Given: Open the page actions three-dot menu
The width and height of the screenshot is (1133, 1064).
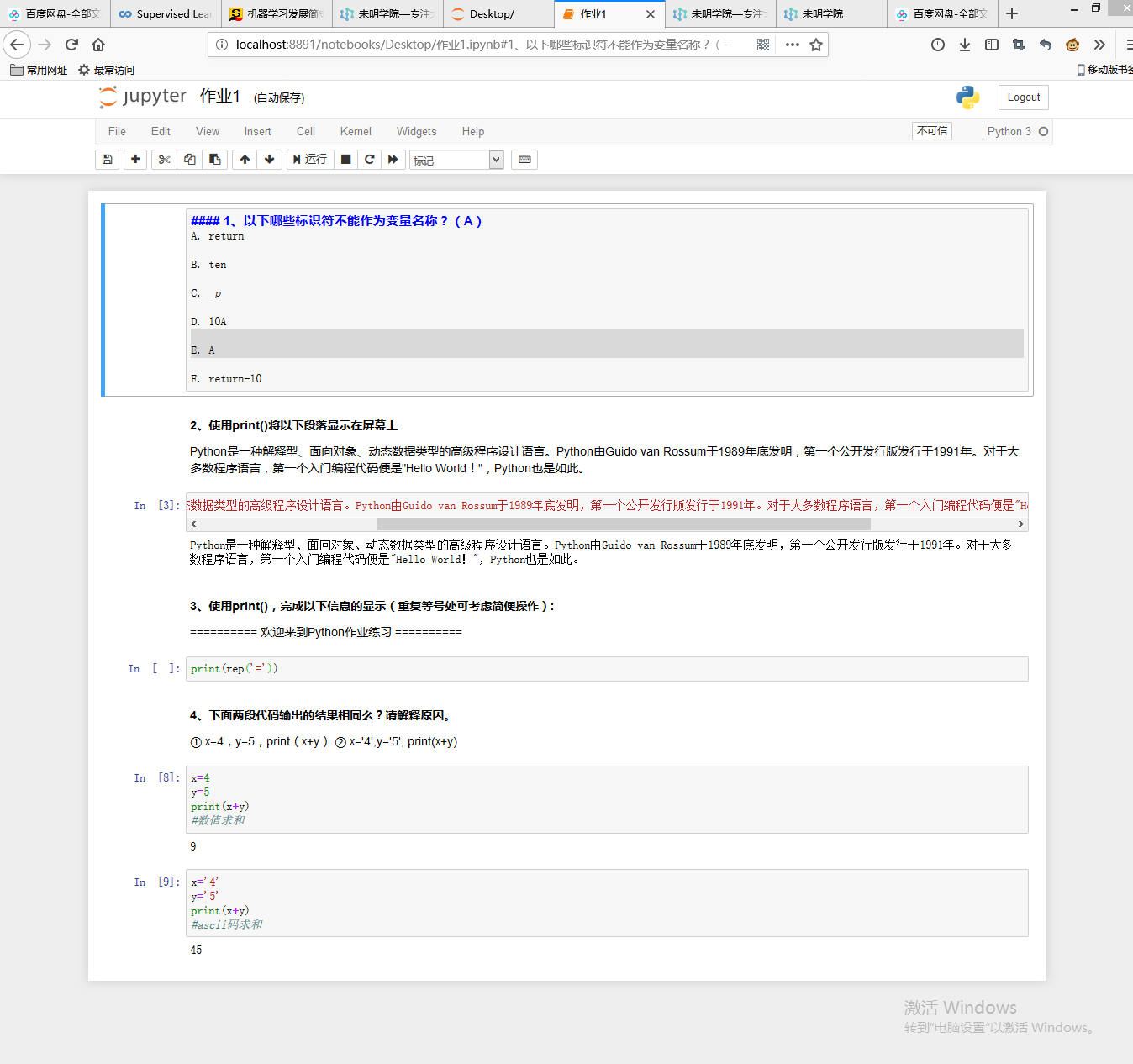Looking at the screenshot, I should [792, 45].
